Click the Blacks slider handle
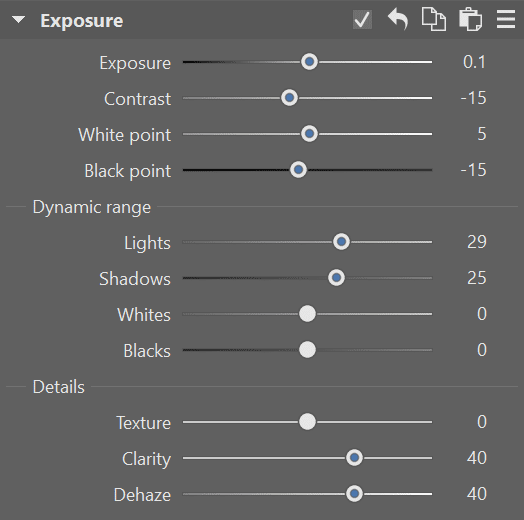524x520 pixels. 307,350
